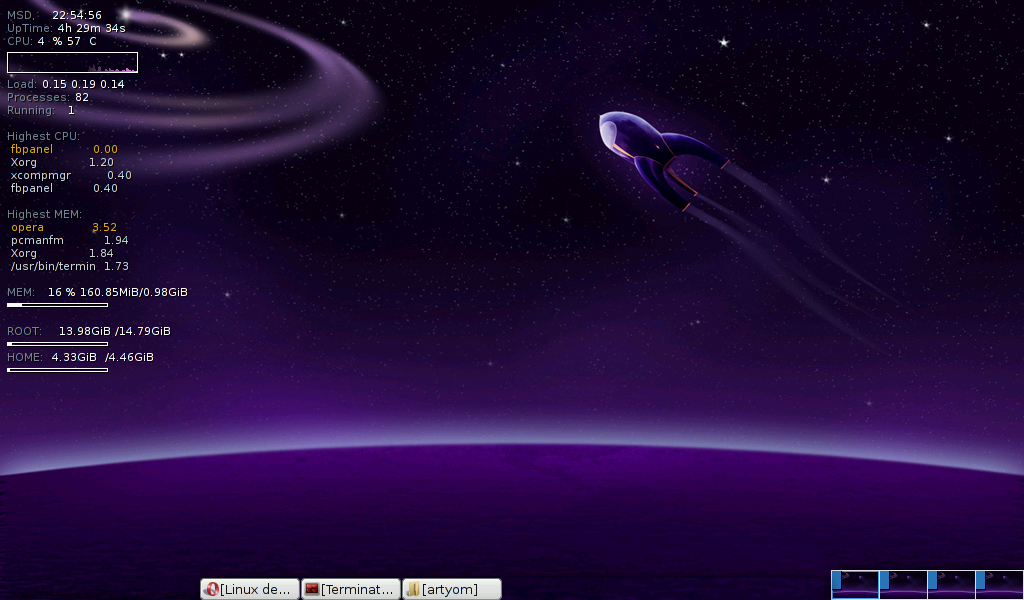The width and height of the screenshot is (1024, 600).
Task: Open the "[artyom]" file manager taskbar button
Action: [452, 589]
